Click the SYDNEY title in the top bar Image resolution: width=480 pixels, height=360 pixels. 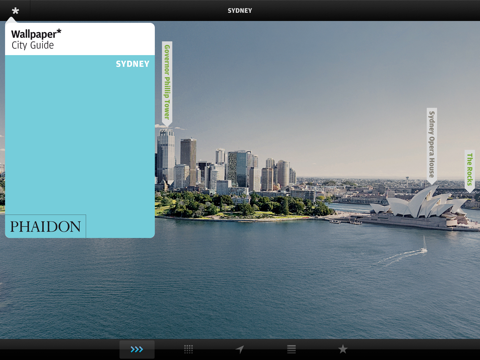[x=240, y=11]
